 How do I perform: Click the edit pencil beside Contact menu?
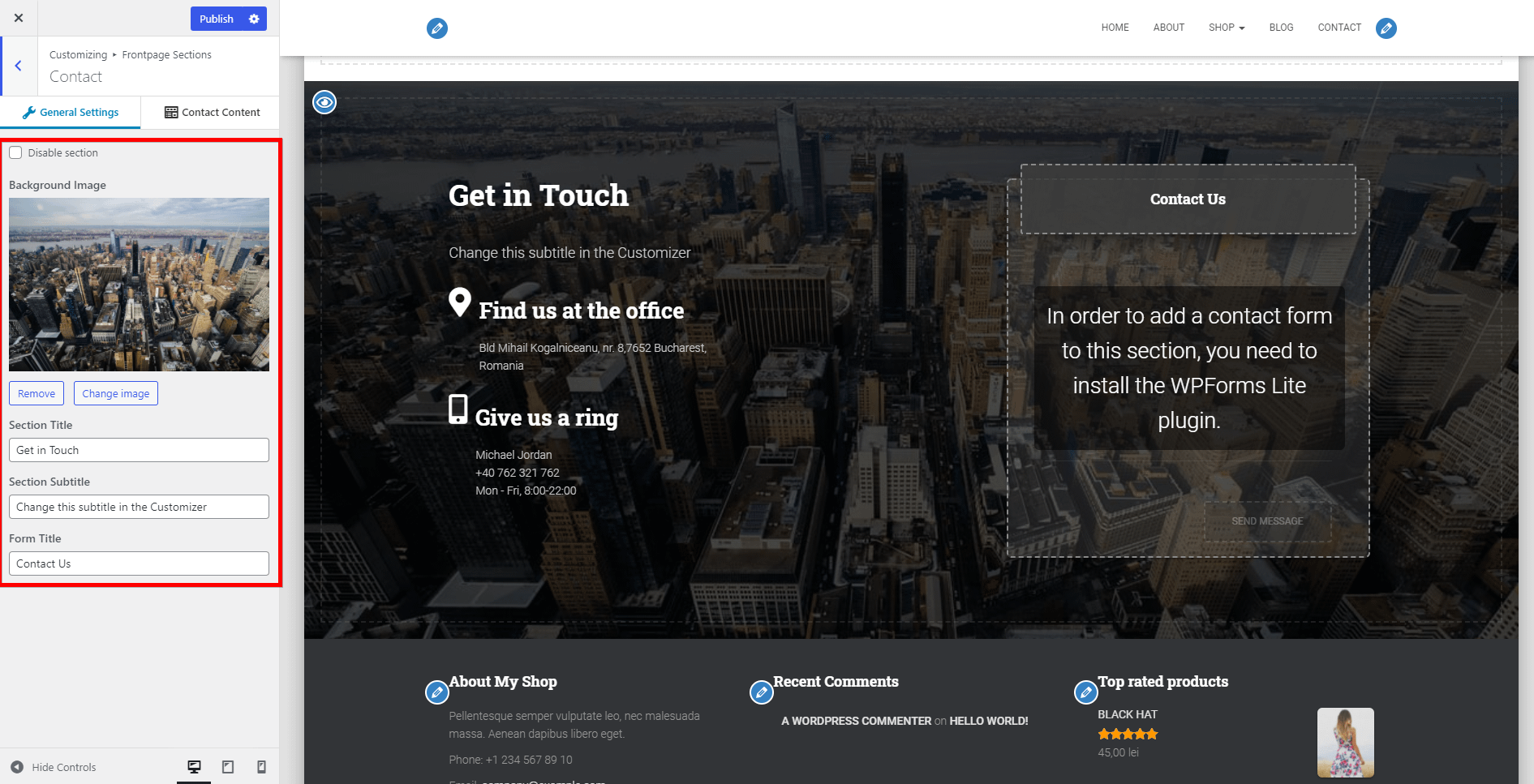click(x=1386, y=29)
